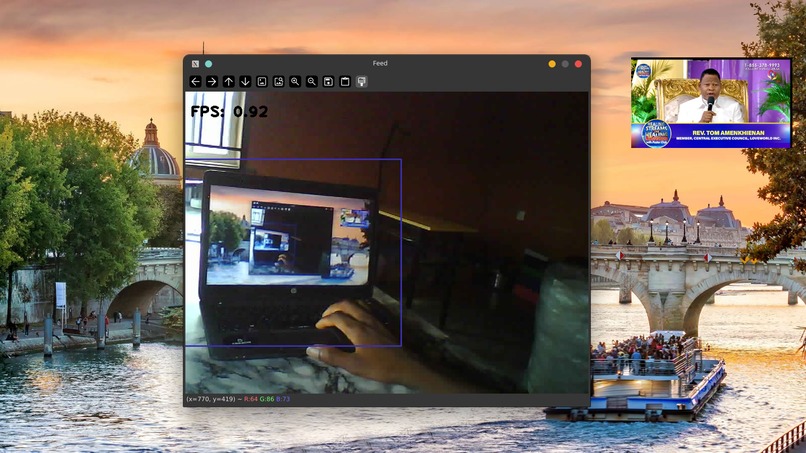Open the display properties window icon
Screen dimensions: 806x453
(x=361, y=81)
